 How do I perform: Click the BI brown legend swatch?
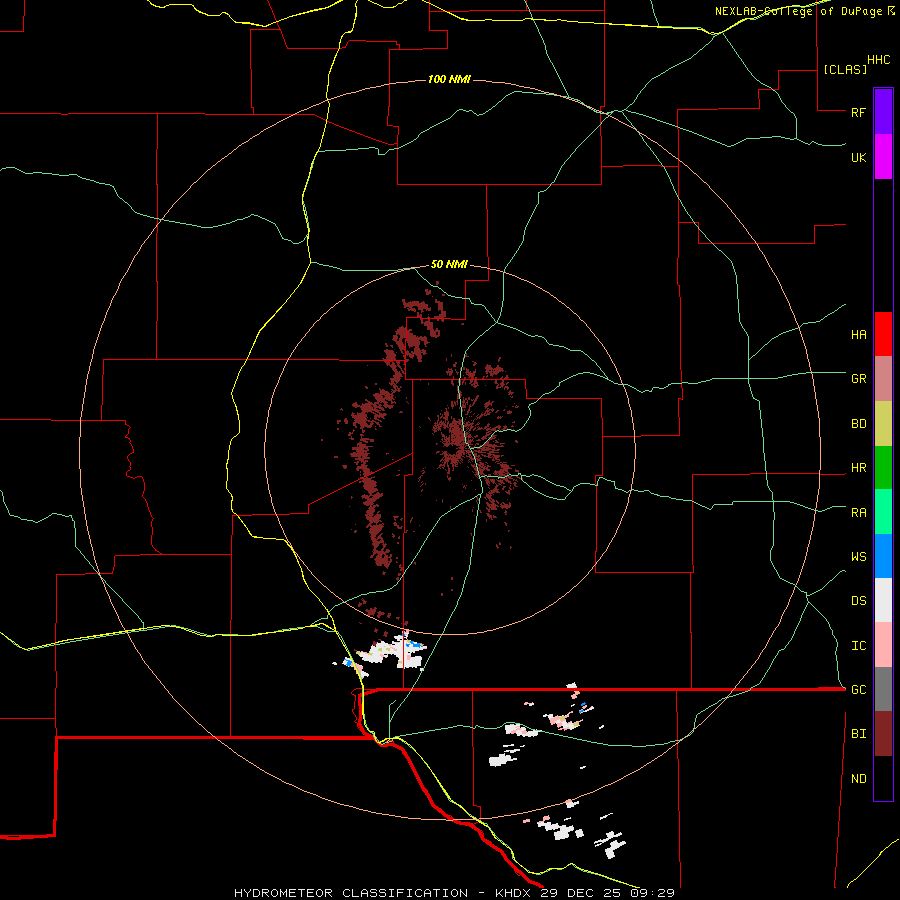coord(883,734)
